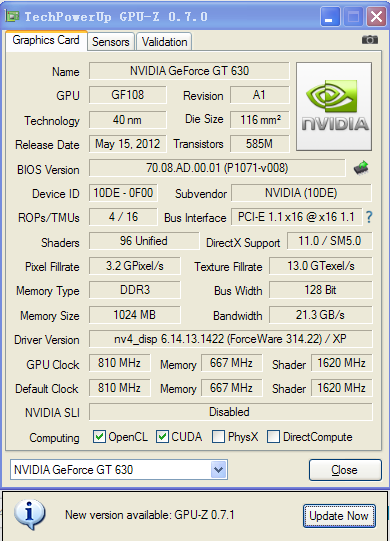Toggle the OpenCL checkbox
Image resolution: width=390 pixels, height=541 pixels.
(99, 437)
